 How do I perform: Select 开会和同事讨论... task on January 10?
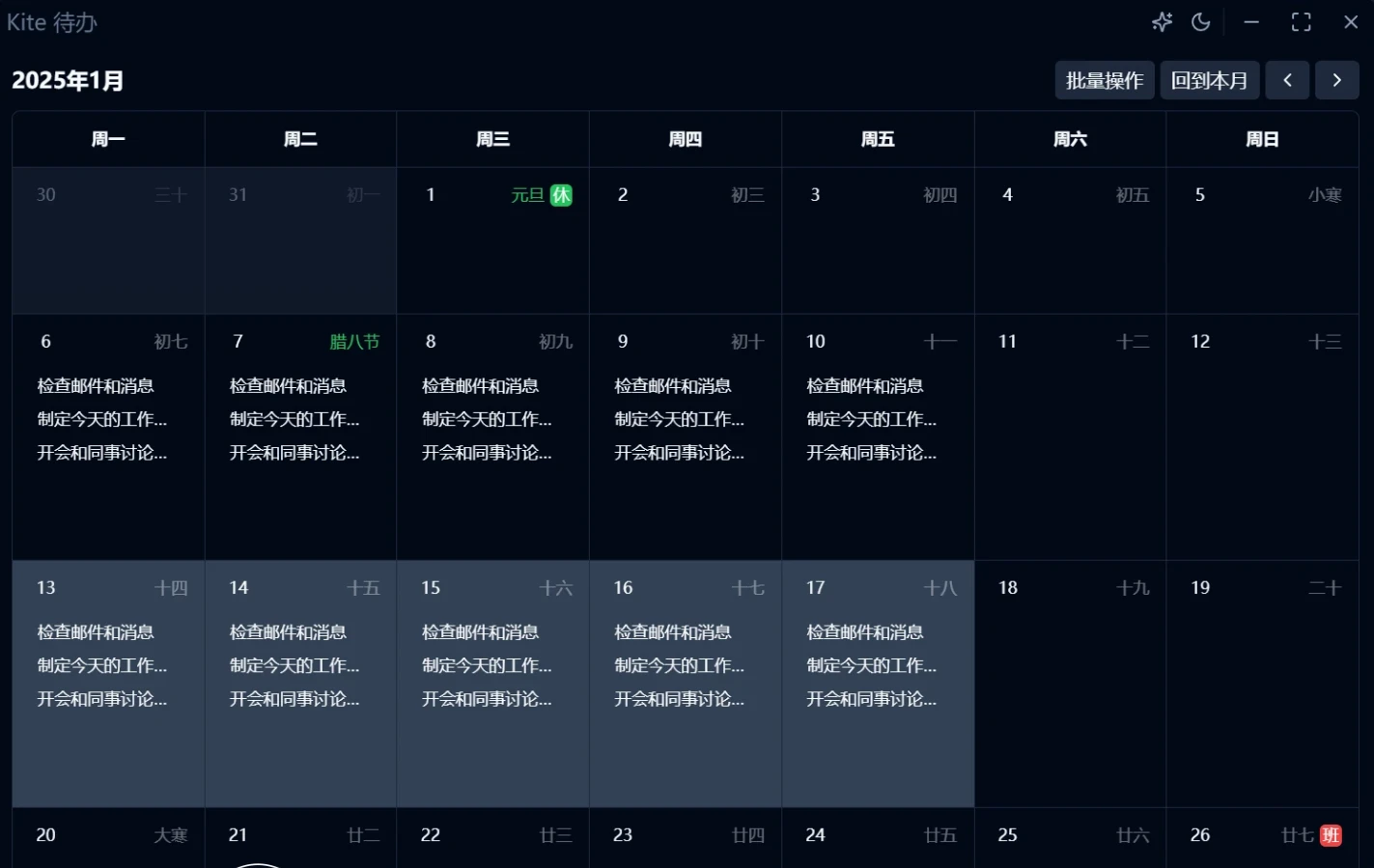[x=871, y=453]
